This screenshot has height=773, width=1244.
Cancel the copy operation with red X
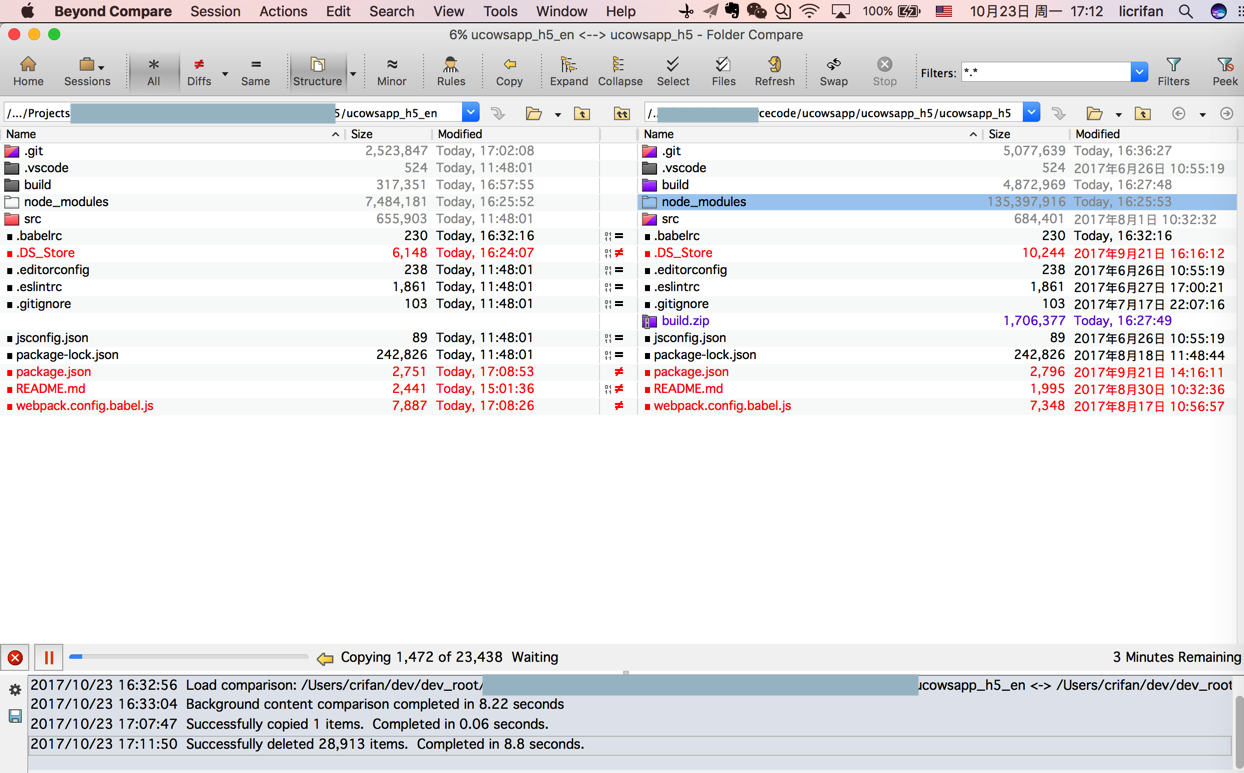click(15, 657)
